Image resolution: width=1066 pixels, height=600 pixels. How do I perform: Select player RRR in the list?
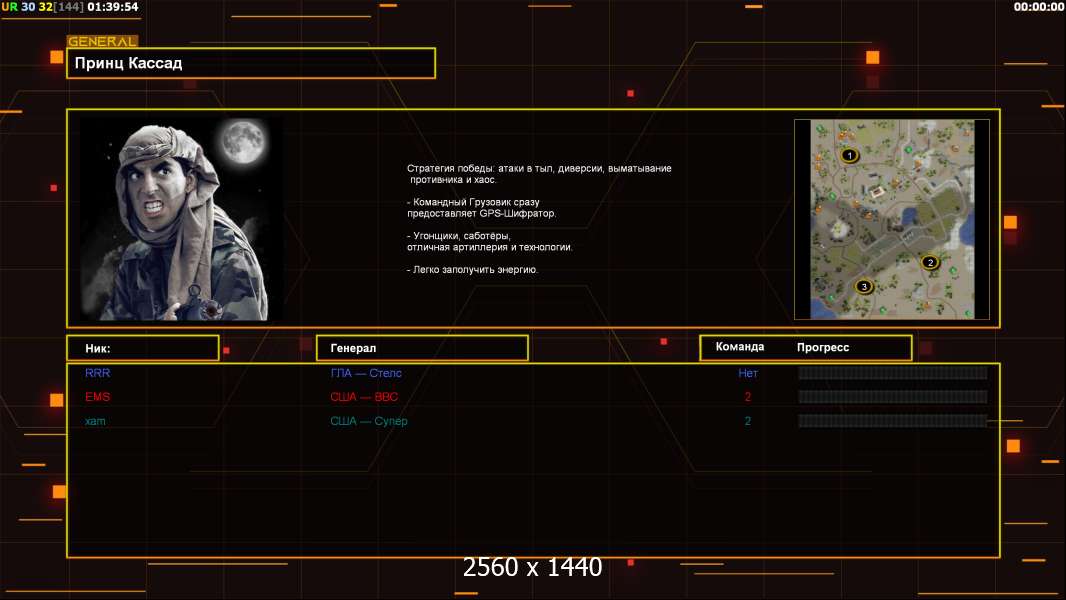(97, 373)
